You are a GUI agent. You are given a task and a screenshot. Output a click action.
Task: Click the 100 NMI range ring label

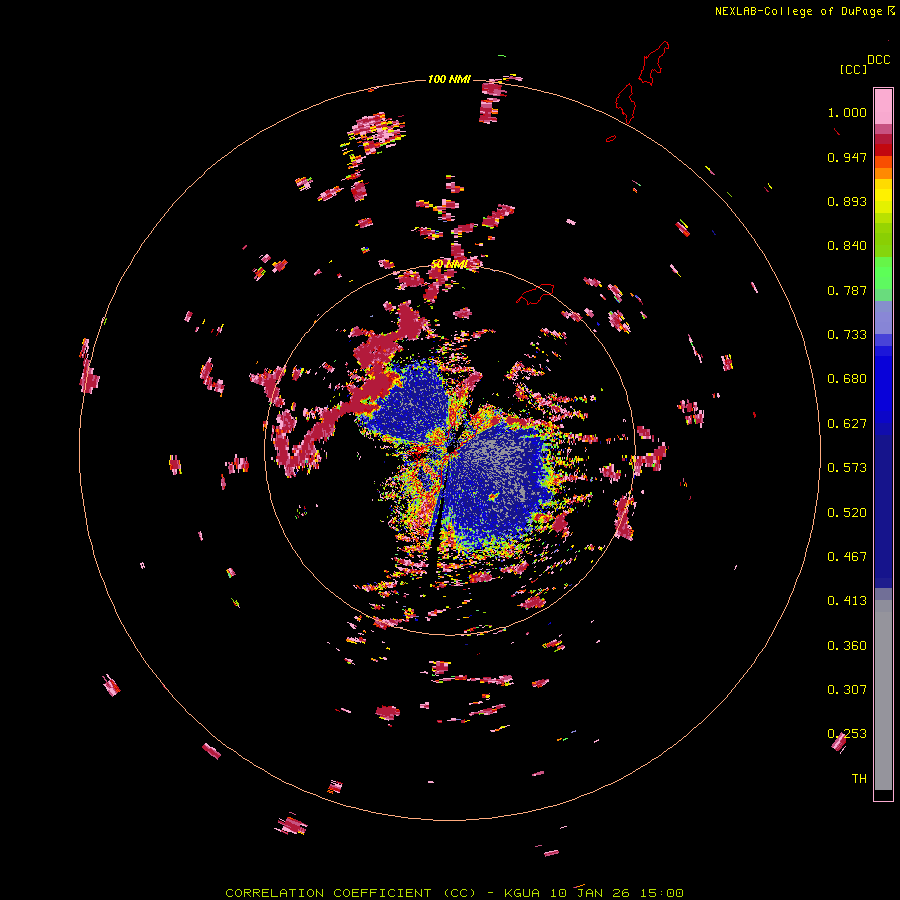click(x=449, y=79)
